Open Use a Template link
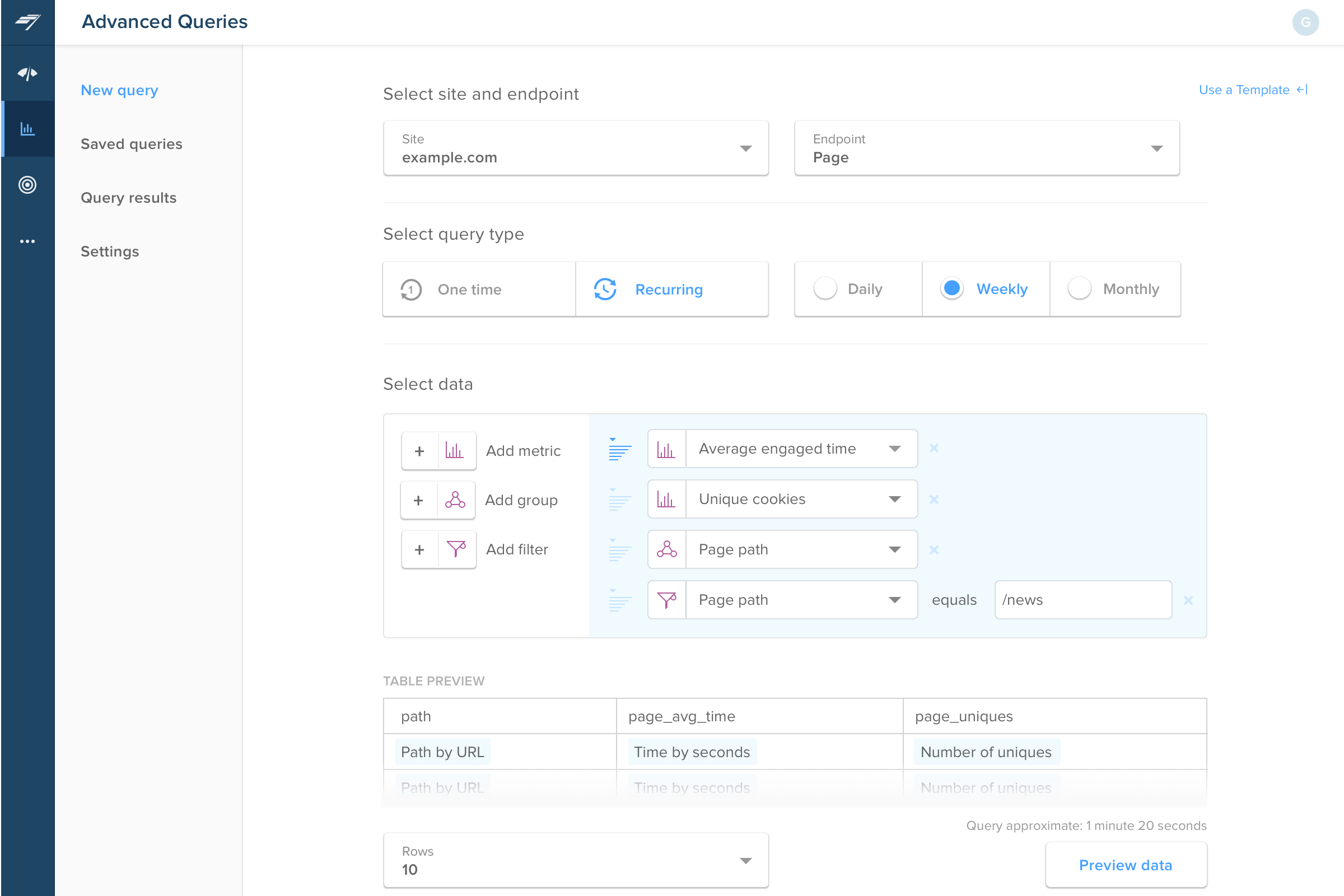Image resolution: width=1344 pixels, height=896 pixels. (x=1244, y=90)
